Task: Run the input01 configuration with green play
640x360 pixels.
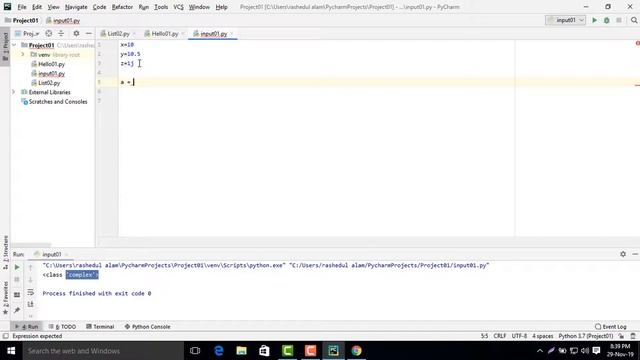Action: point(594,20)
